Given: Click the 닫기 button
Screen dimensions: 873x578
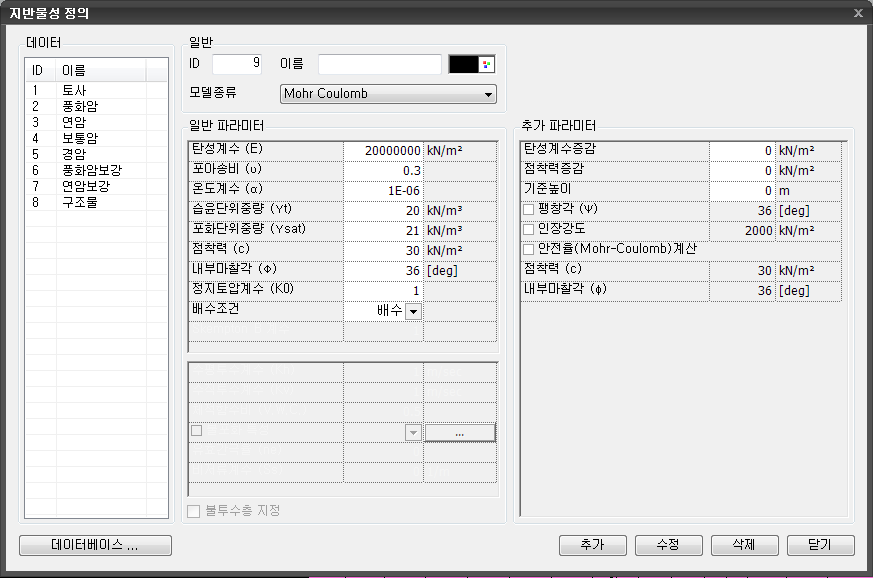Looking at the screenshot, I should (821, 545).
